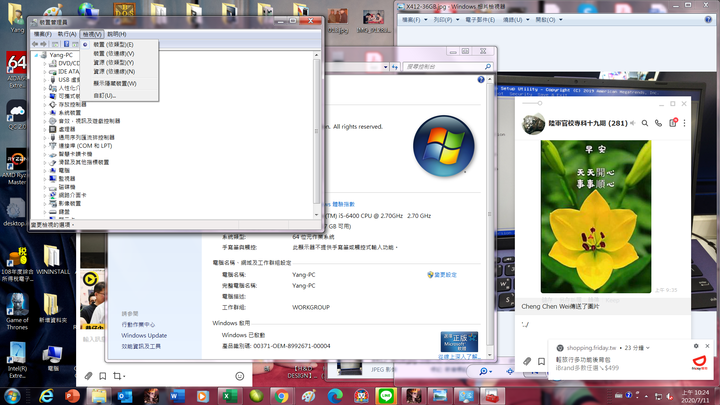Viewport: 720px width, 405px height.
Task: Open 開啟(O) dropdown in Photo Viewer
Action: coord(549,20)
